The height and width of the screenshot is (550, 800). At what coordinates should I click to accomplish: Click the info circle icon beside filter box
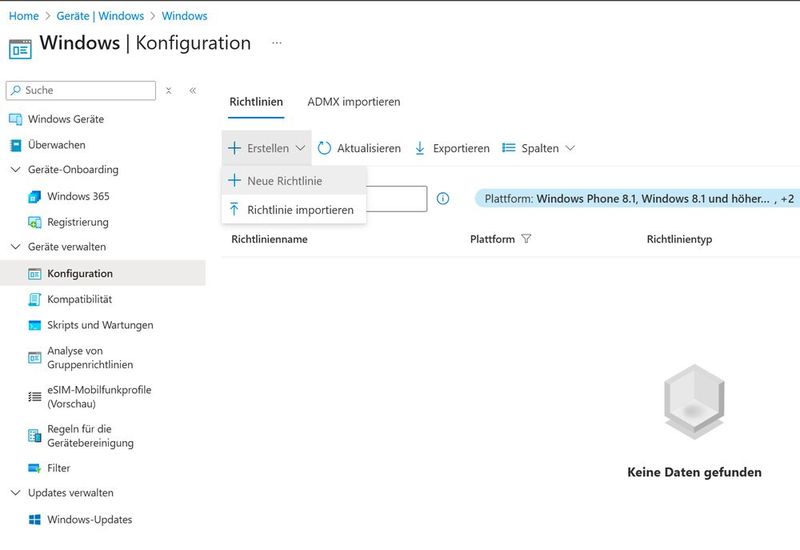point(443,198)
